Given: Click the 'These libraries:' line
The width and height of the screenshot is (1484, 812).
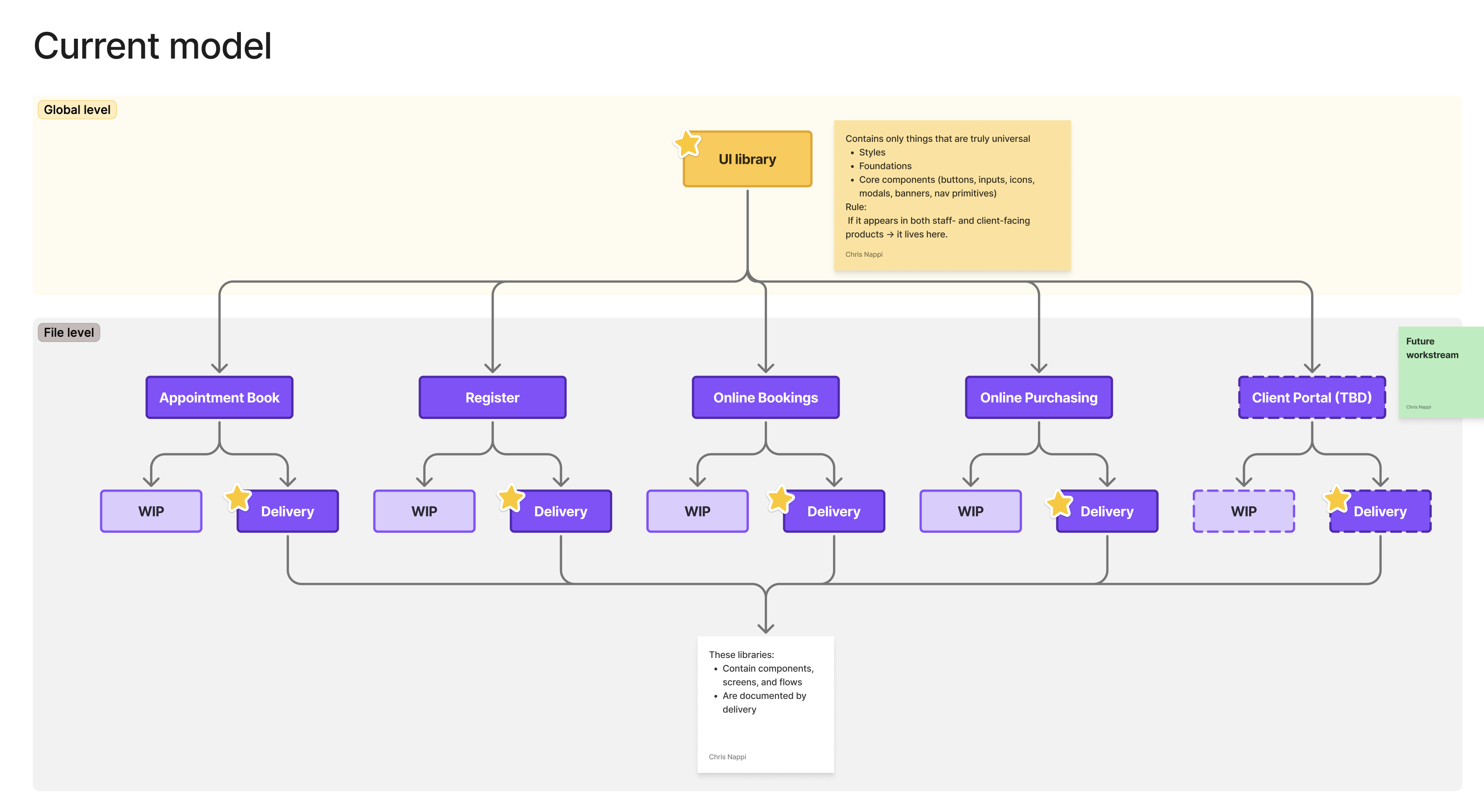Looking at the screenshot, I should 742,655.
